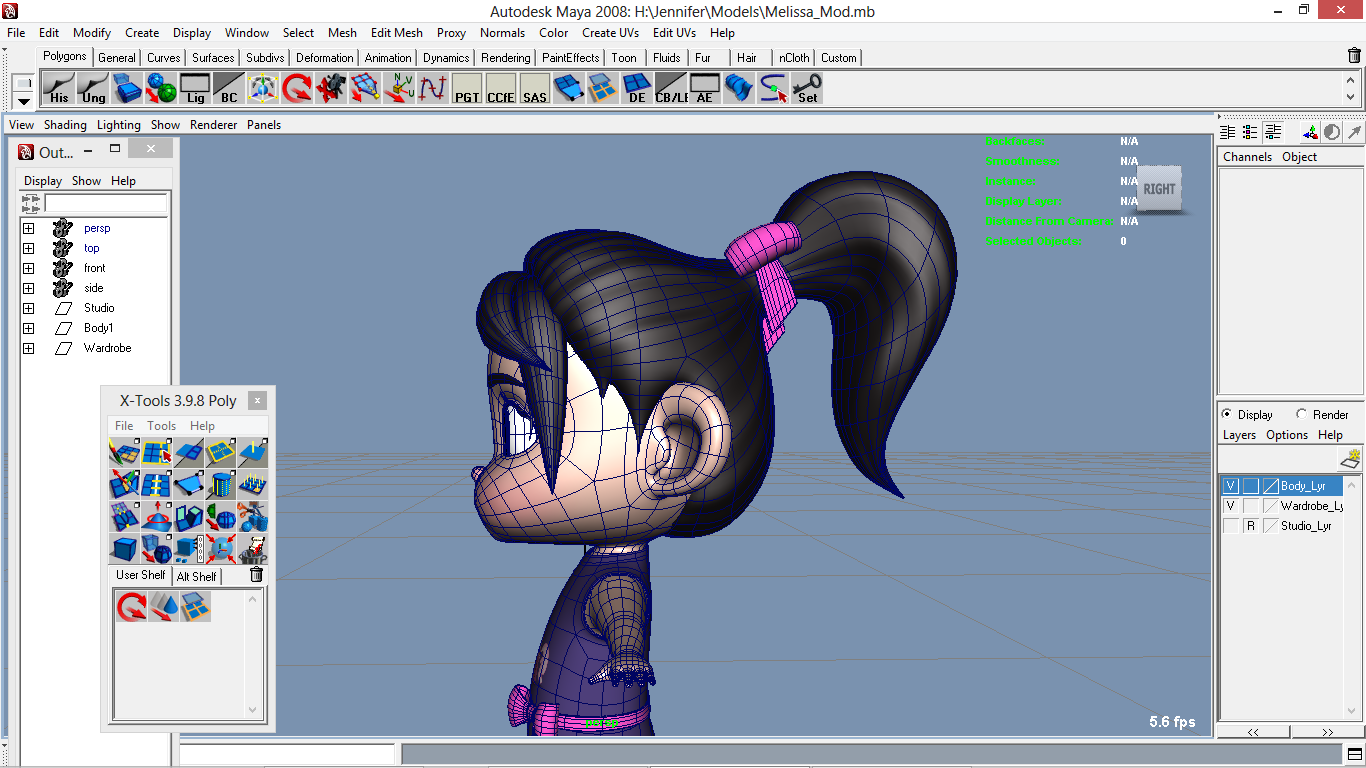Select the Render radio button
This screenshot has height=768, width=1366.
tap(1301, 414)
